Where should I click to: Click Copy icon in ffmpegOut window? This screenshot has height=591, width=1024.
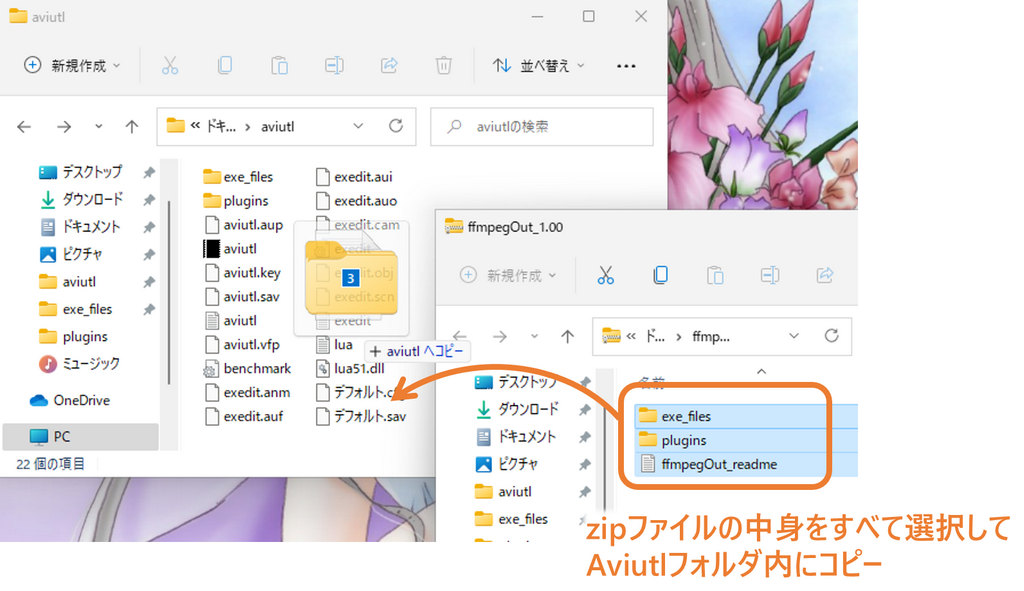[x=660, y=275]
